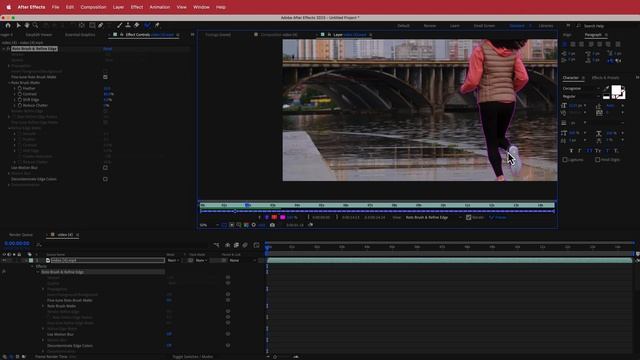Open the Animation menu
This screenshot has height=360, width=640.
pos(160,7)
